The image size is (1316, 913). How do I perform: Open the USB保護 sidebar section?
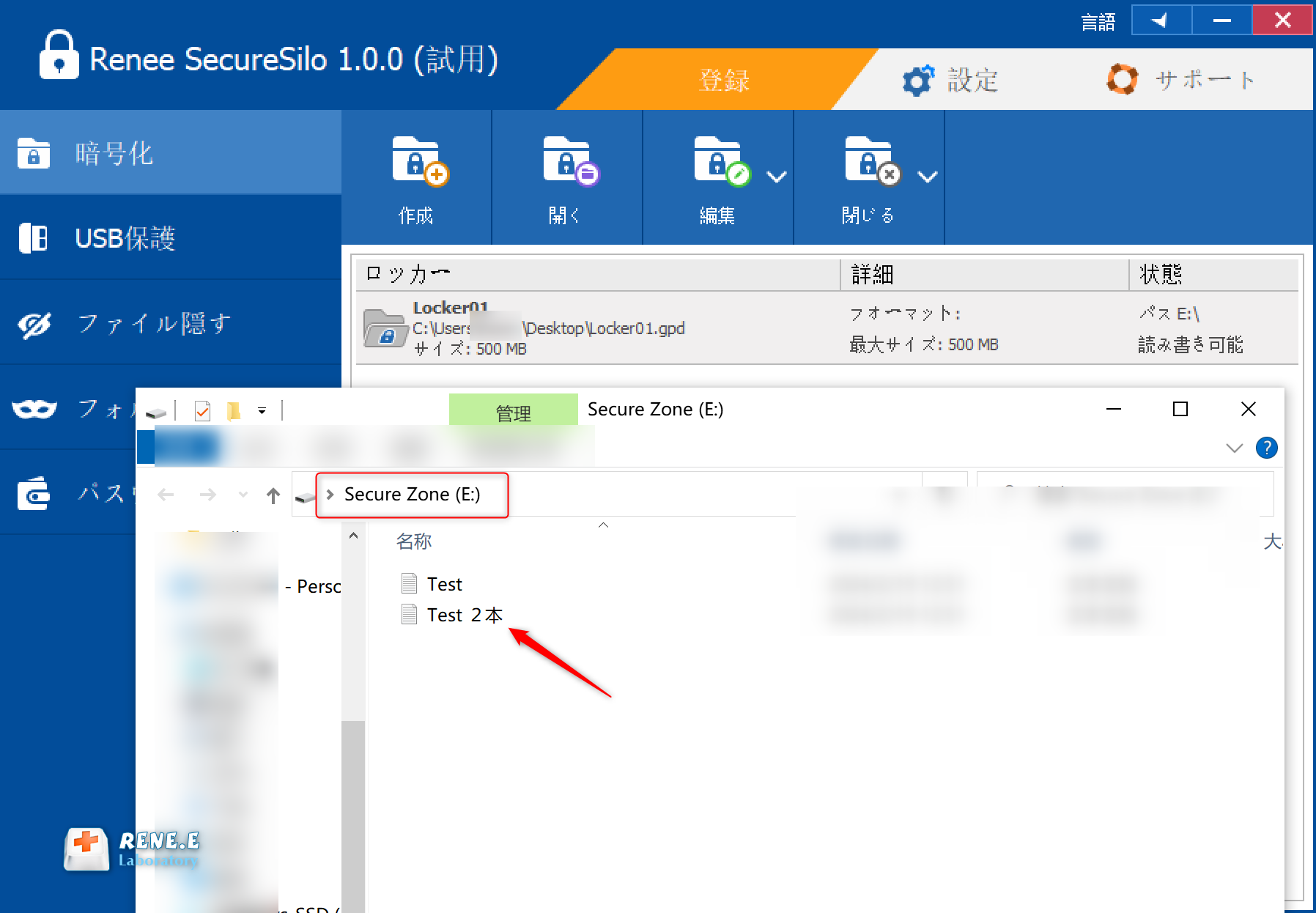click(171, 238)
